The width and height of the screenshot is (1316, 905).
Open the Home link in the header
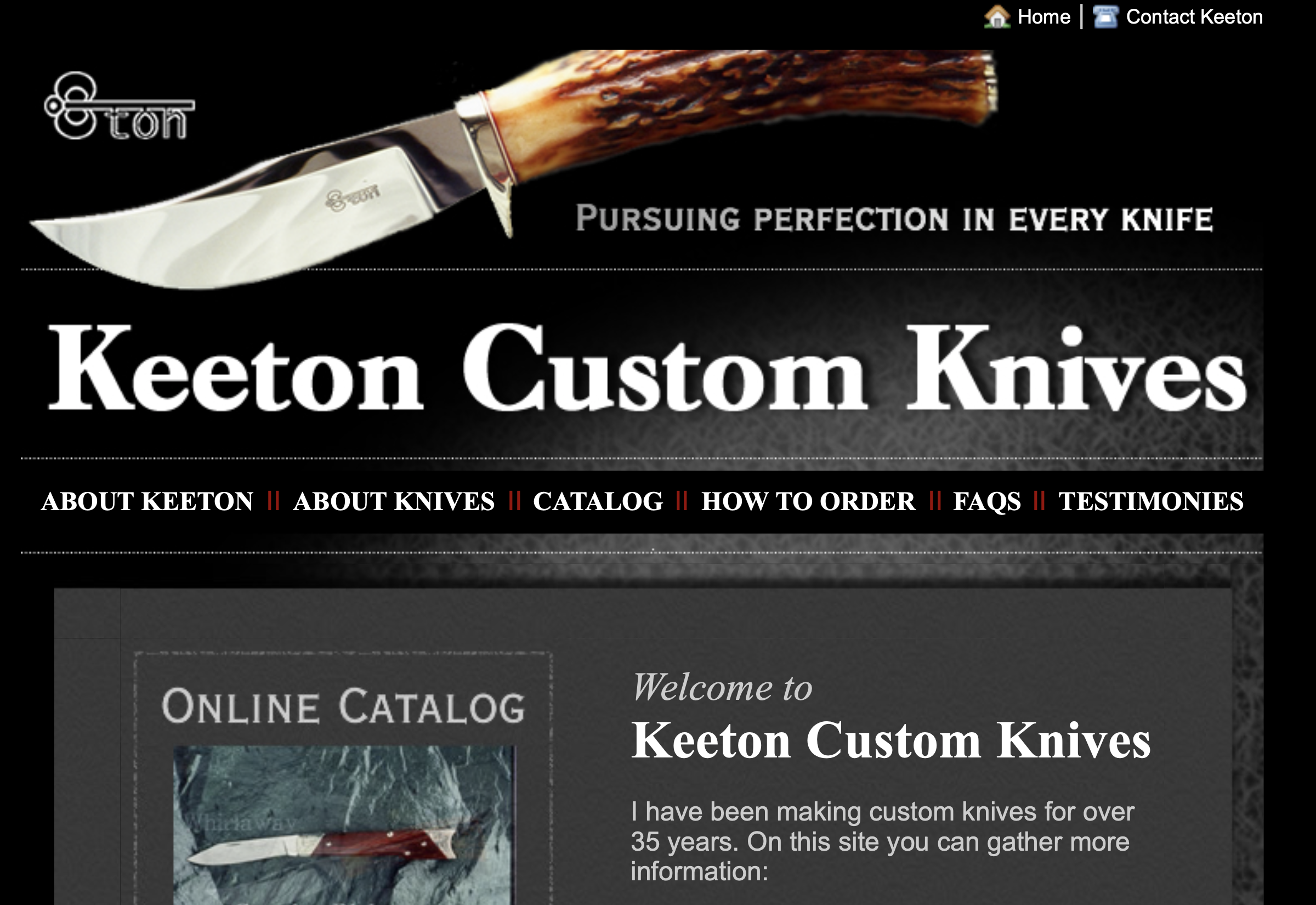pyautogui.click(x=1044, y=17)
